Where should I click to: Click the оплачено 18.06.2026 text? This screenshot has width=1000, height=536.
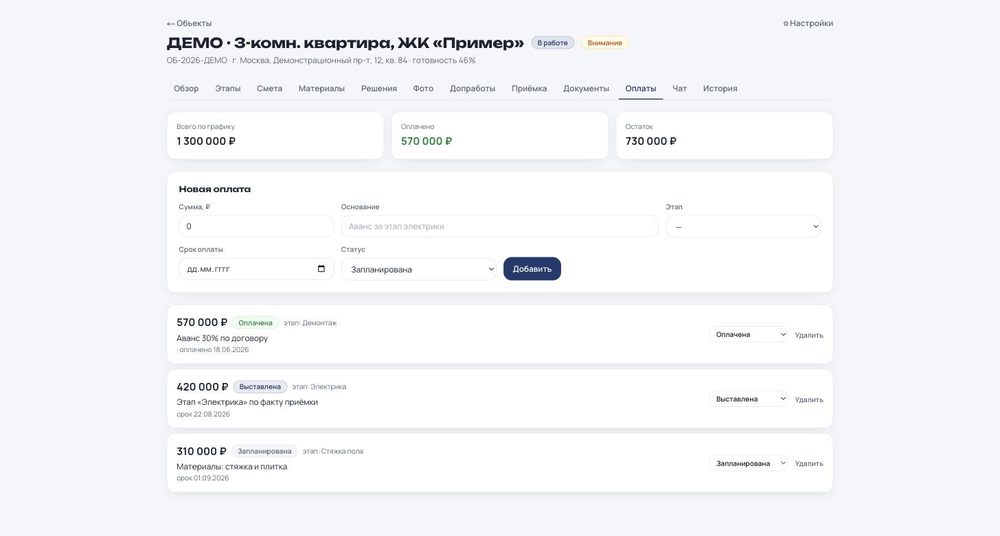(x=213, y=350)
